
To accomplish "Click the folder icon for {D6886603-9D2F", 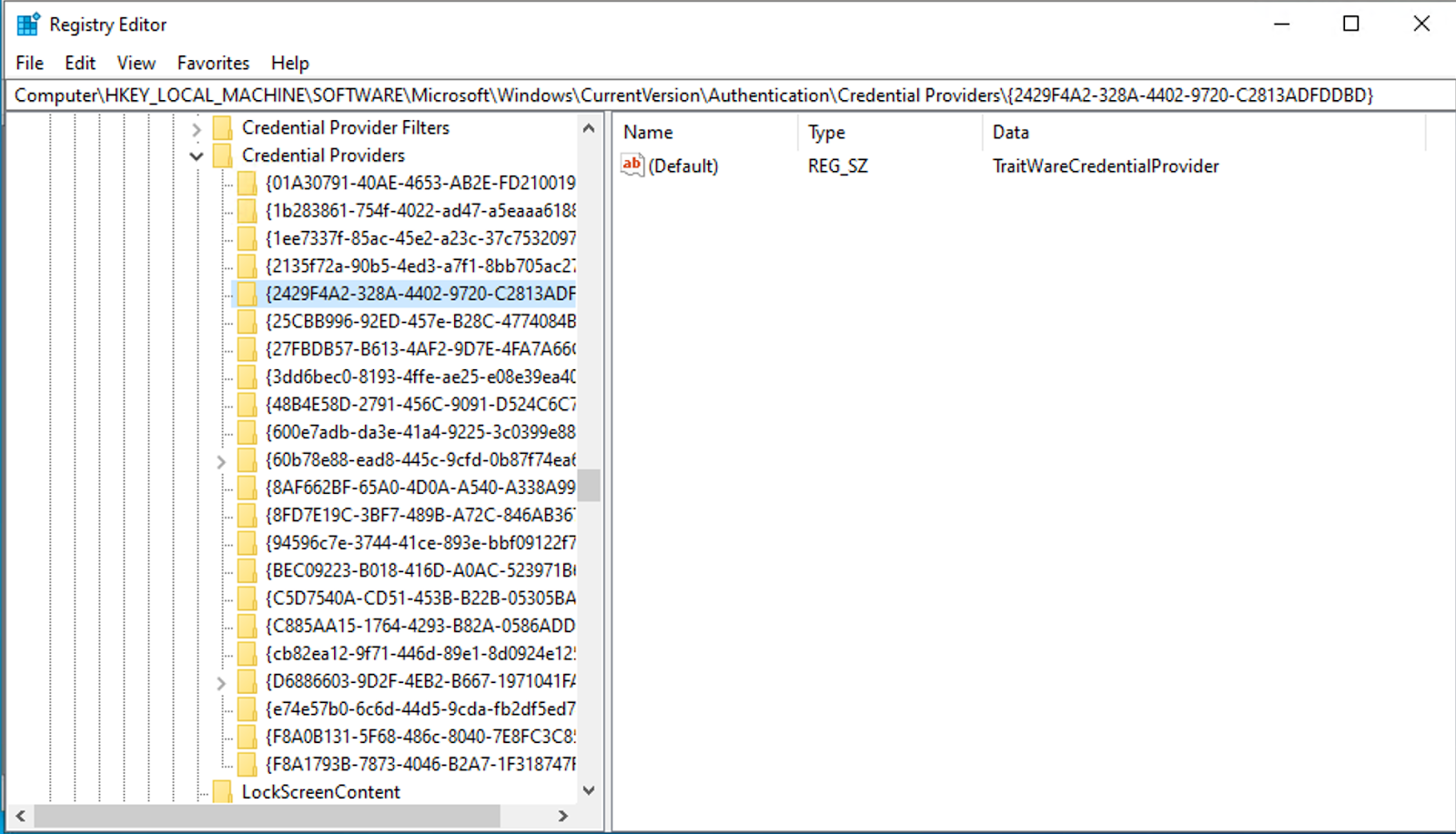I will (x=247, y=681).
